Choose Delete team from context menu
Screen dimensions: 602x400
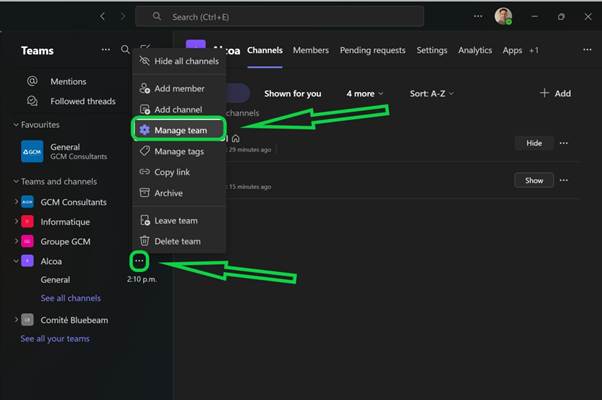[x=179, y=241]
